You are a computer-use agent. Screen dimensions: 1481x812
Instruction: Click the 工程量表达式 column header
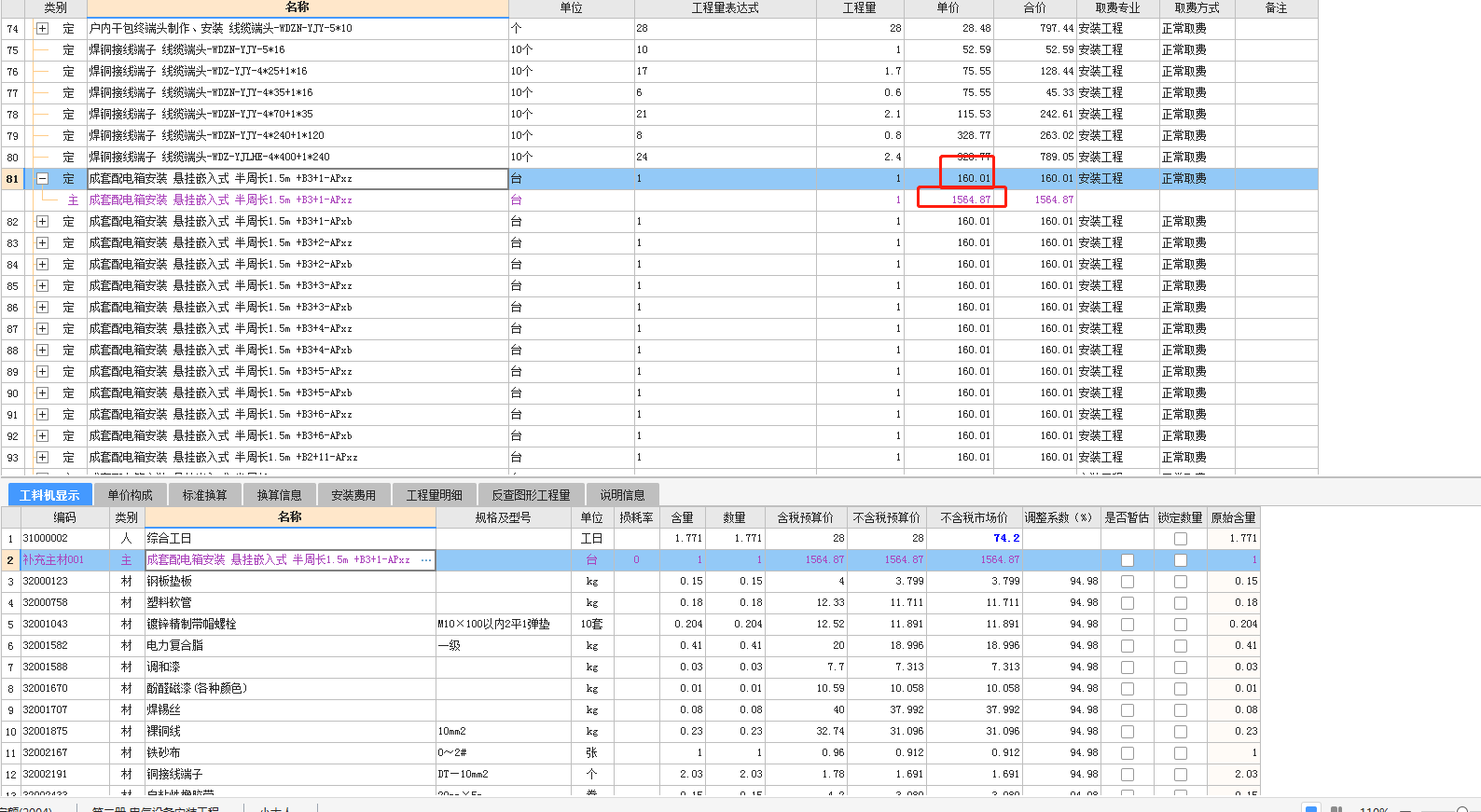click(725, 7)
